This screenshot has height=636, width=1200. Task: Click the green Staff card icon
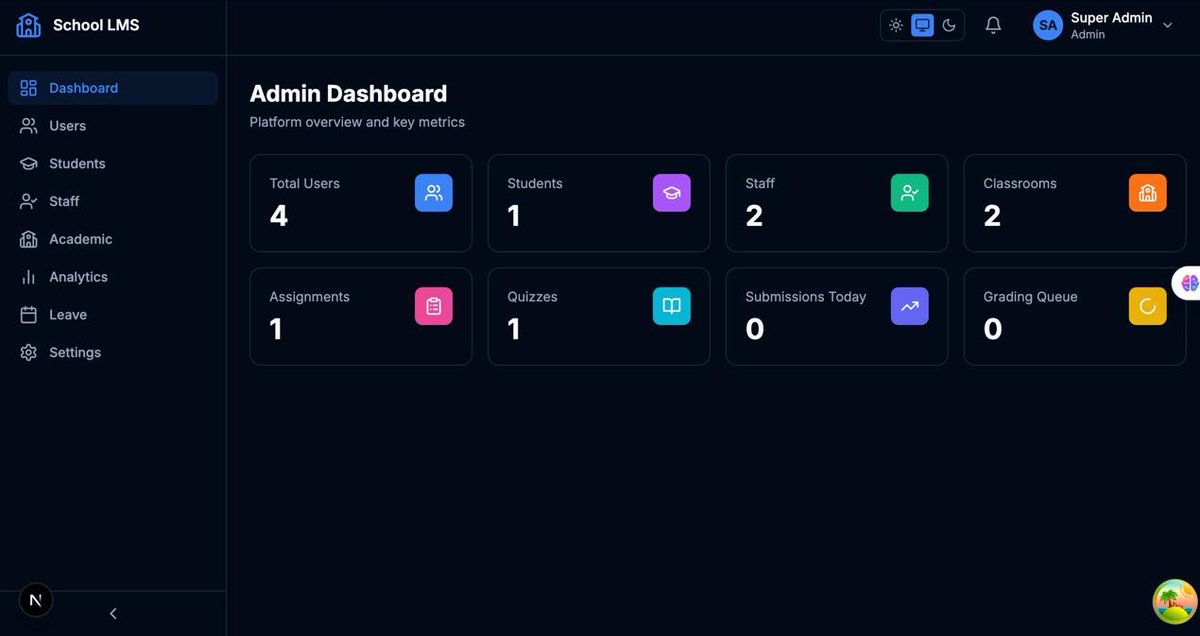[x=910, y=193]
